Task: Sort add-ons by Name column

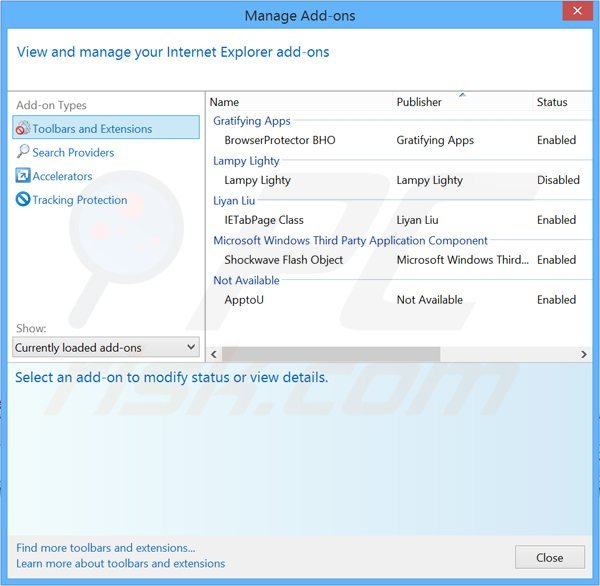Action: tap(225, 102)
